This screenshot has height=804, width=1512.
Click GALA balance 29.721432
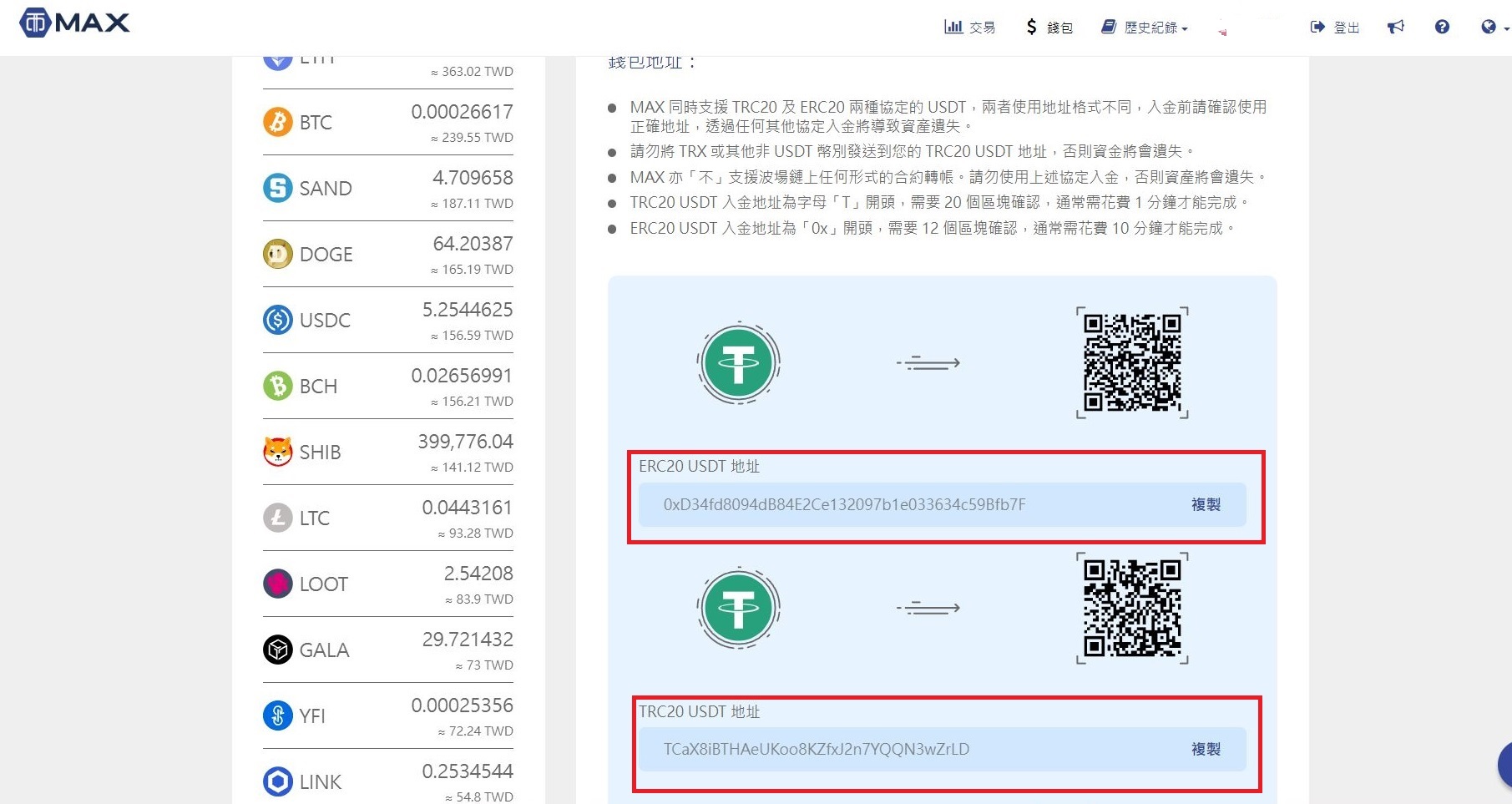click(x=468, y=640)
